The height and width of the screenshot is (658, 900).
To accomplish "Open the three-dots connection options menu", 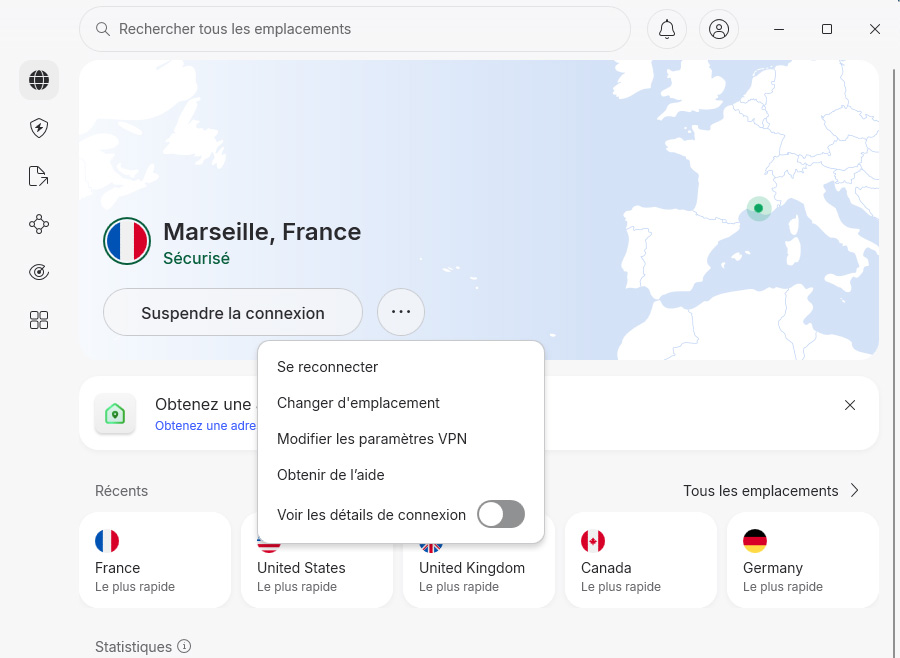I will [400, 312].
